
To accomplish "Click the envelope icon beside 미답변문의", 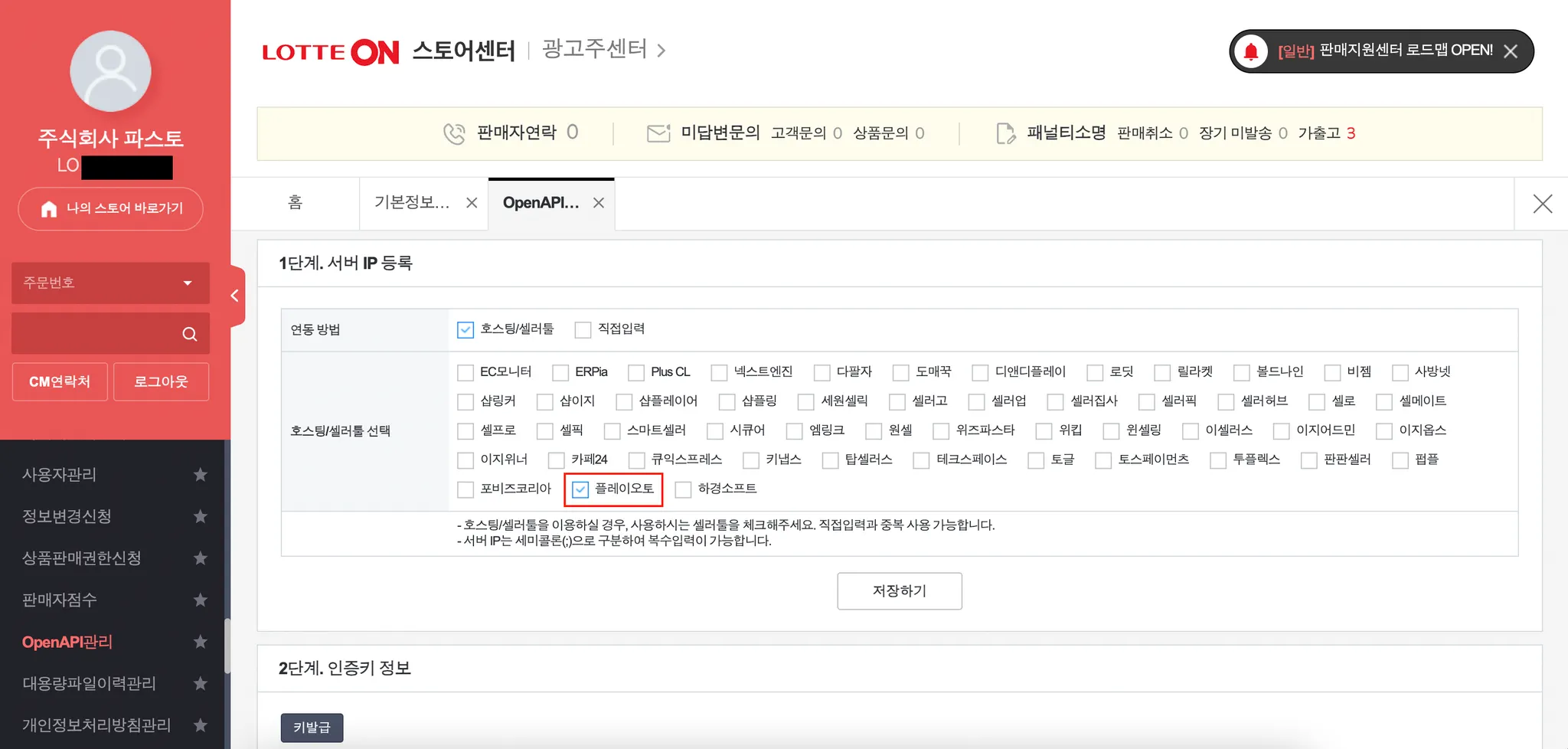I will pyautogui.click(x=658, y=133).
